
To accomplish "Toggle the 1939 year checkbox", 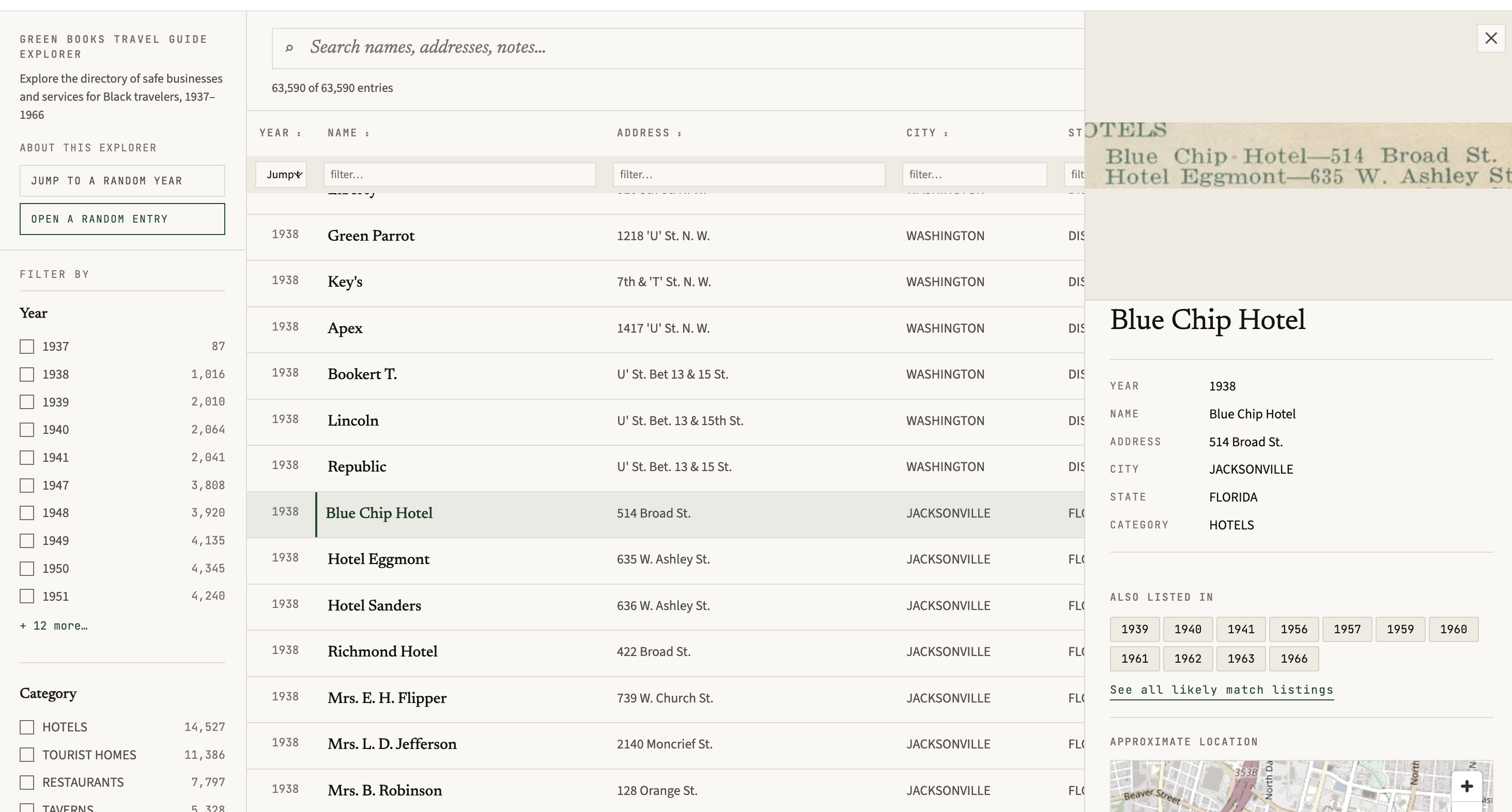I will click(27, 402).
